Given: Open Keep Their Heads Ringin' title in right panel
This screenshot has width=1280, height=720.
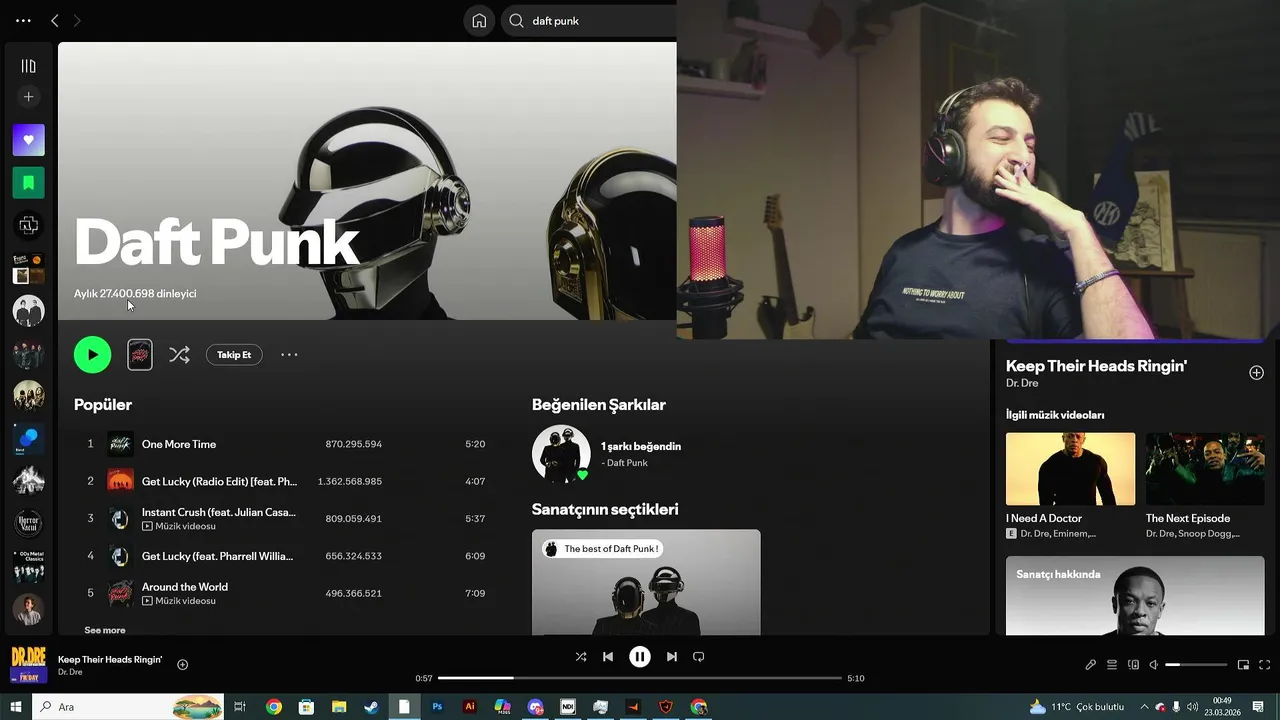Looking at the screenshot, I should point(1096,366).
